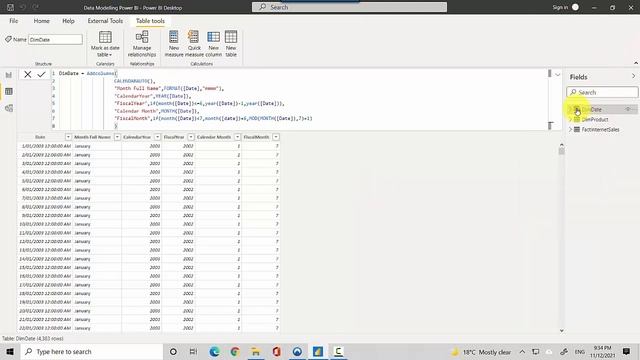Screen dimensions: 640x360
Task: Open Month Full Name column dropdown
Action: pos(117,137)
